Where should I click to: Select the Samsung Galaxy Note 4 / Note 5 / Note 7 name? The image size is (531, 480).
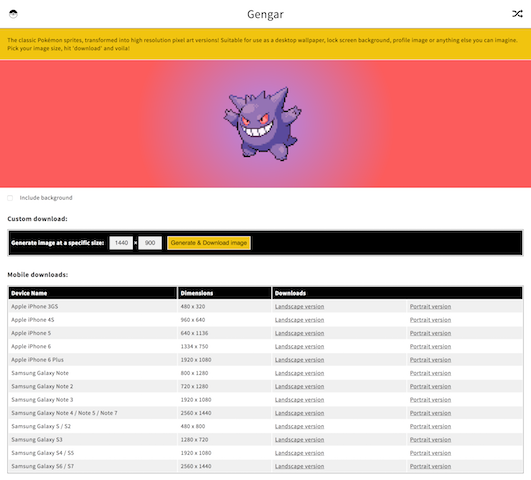pyautogui.click(x=64, y=413)
